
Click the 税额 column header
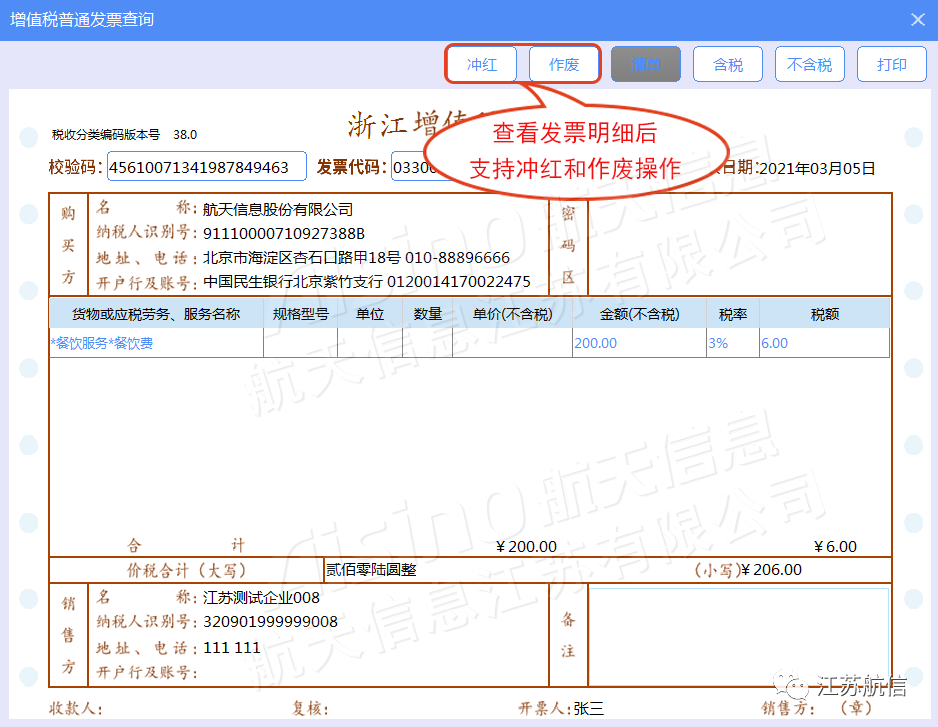click(824, 314)
